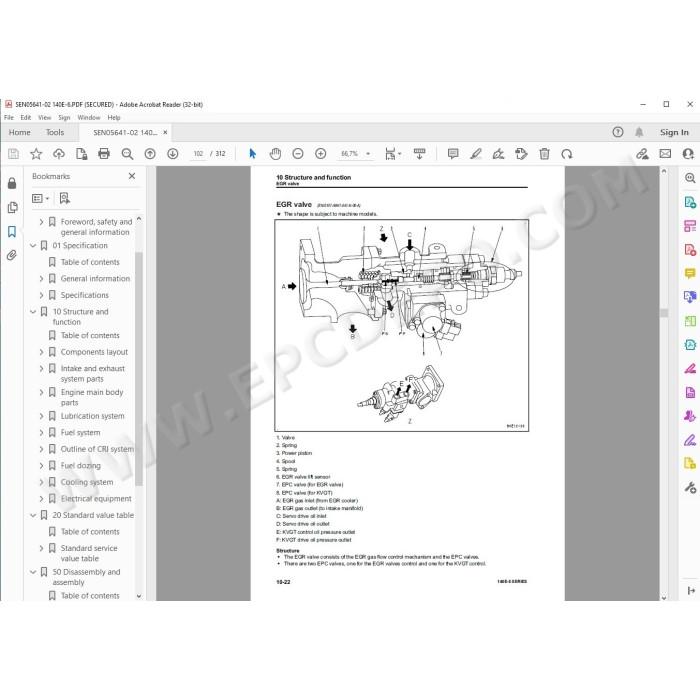Open the Standard service value table bookmark
Image resolution: width=700 pixels, height=700 pixels.
click(89, 553)
